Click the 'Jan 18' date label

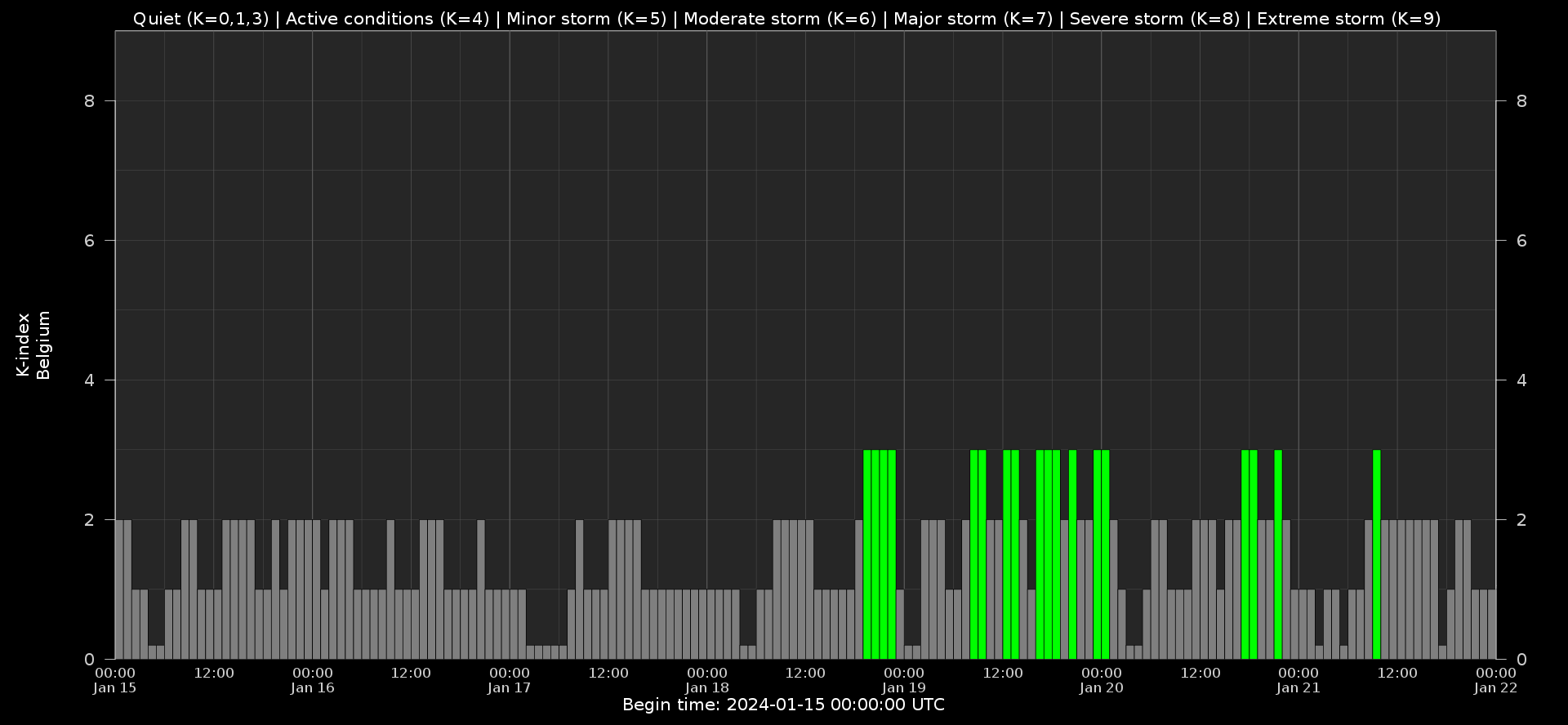[707, 687]
